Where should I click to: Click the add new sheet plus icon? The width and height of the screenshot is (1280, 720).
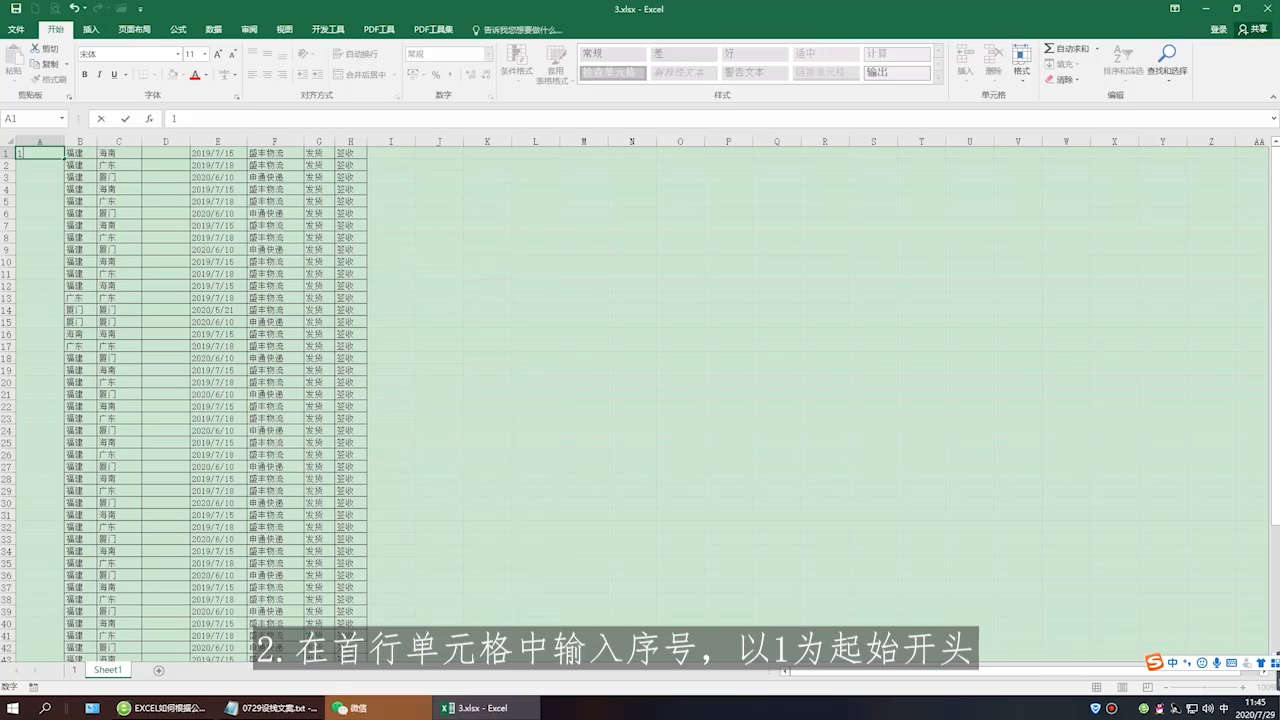click(158, 671)
